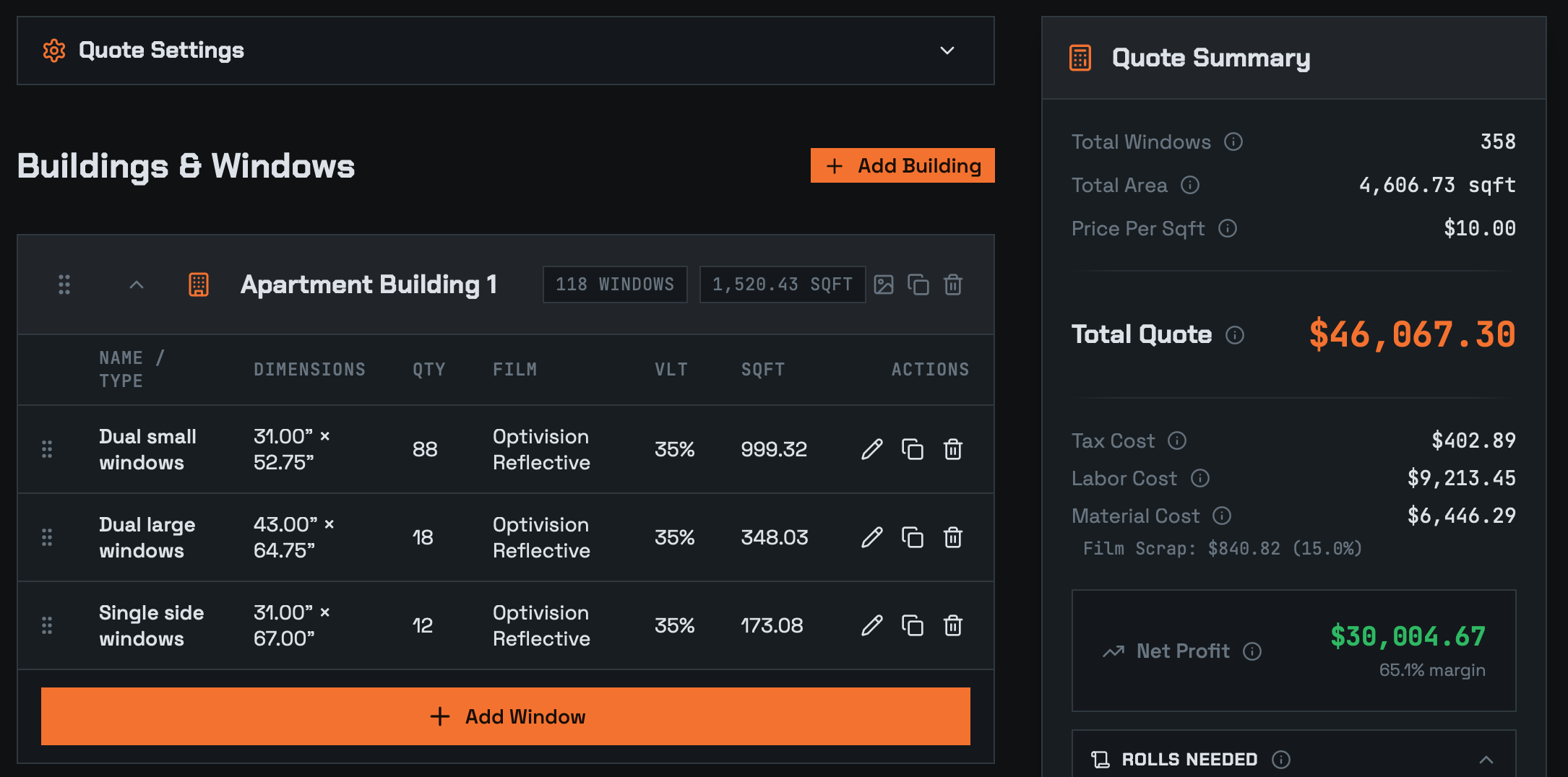Edit the Dual small windows row

[871, 449]
